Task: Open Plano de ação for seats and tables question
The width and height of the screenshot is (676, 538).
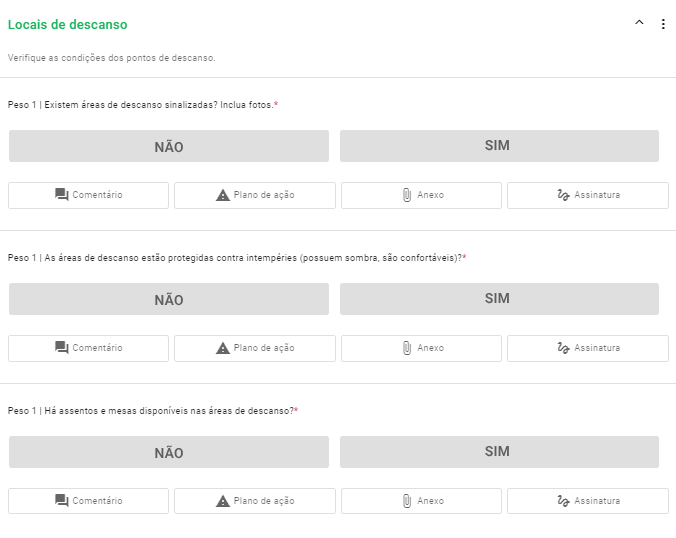Action: point(223,501)
